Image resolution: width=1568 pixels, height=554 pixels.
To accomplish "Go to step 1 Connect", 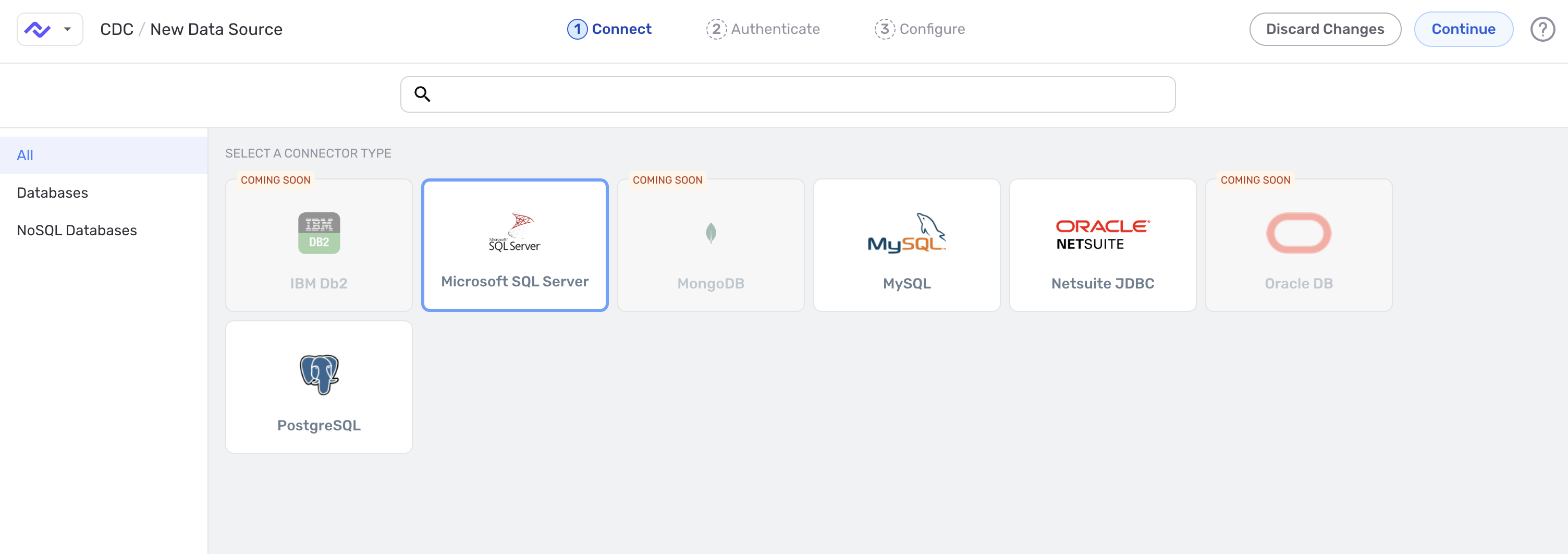I will point(609,29).
